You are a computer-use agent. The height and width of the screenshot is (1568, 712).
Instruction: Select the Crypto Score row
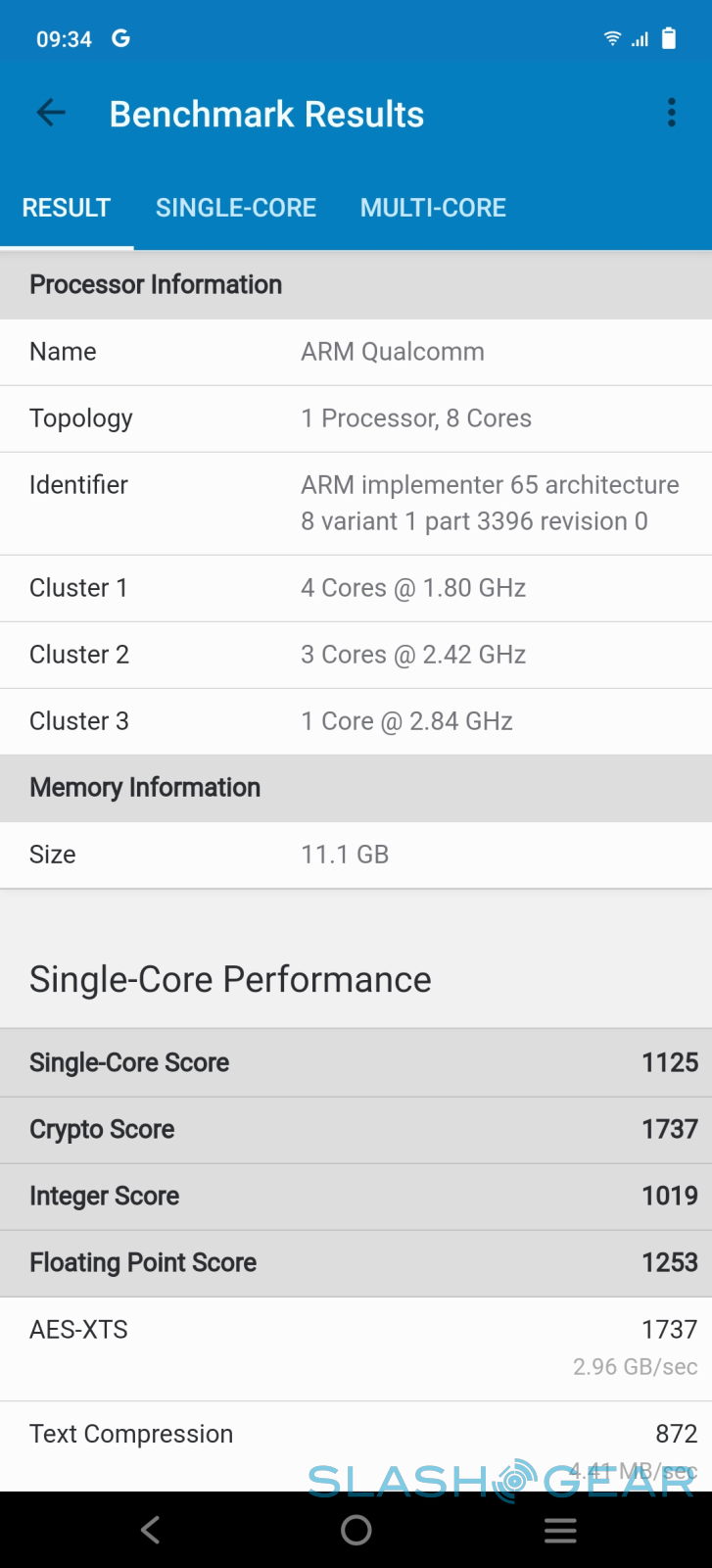coord(356,1129)
